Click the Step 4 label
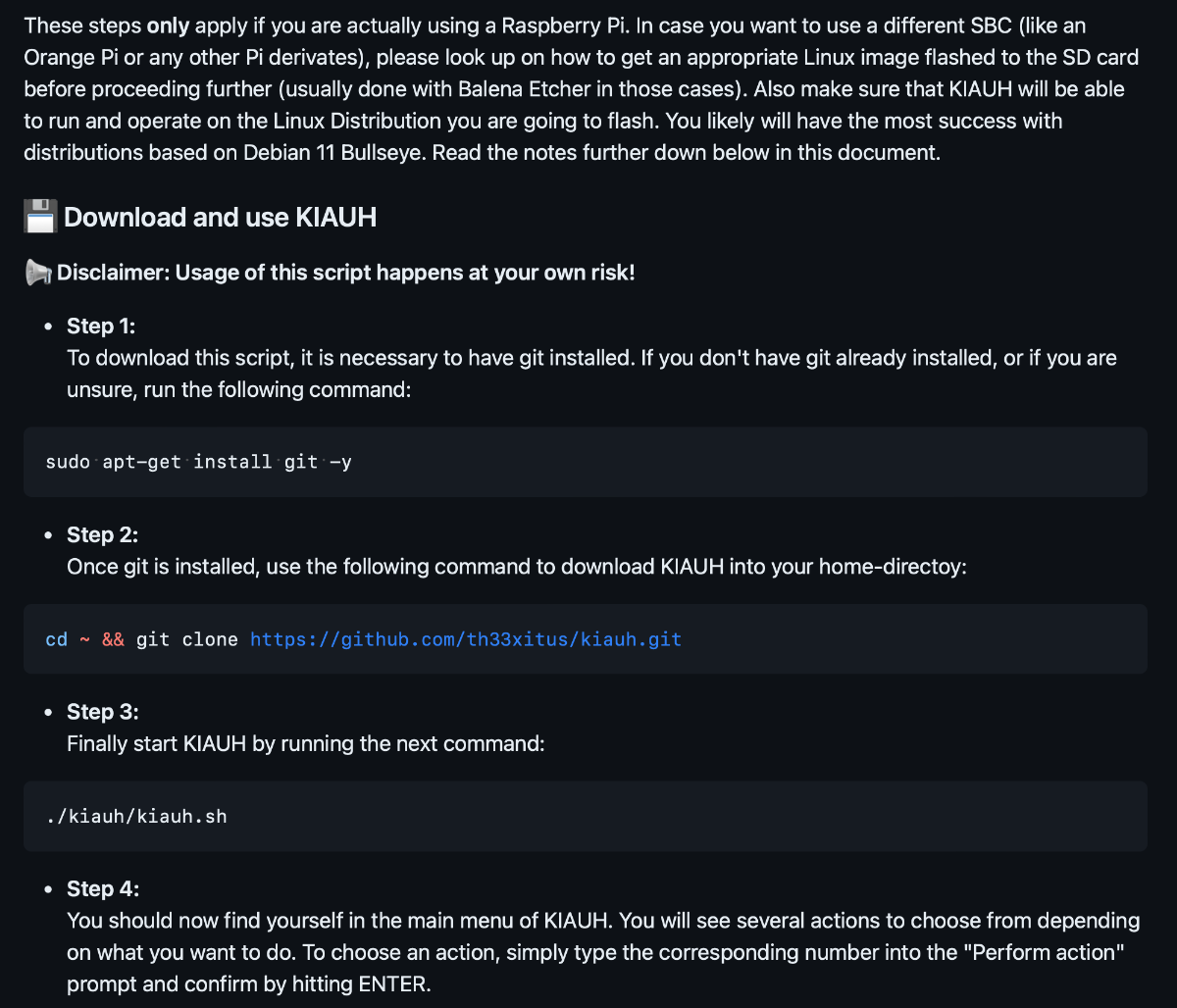Screen dimensions: 1177x1008 click(103, 889)
